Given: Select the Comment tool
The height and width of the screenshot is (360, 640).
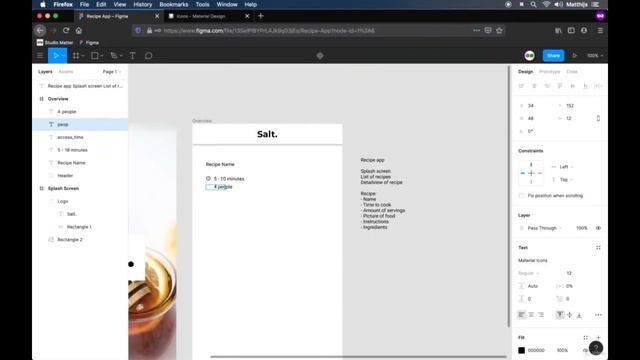Looking at the screenshot, I should pyautogui.click(x=149, y=56).
